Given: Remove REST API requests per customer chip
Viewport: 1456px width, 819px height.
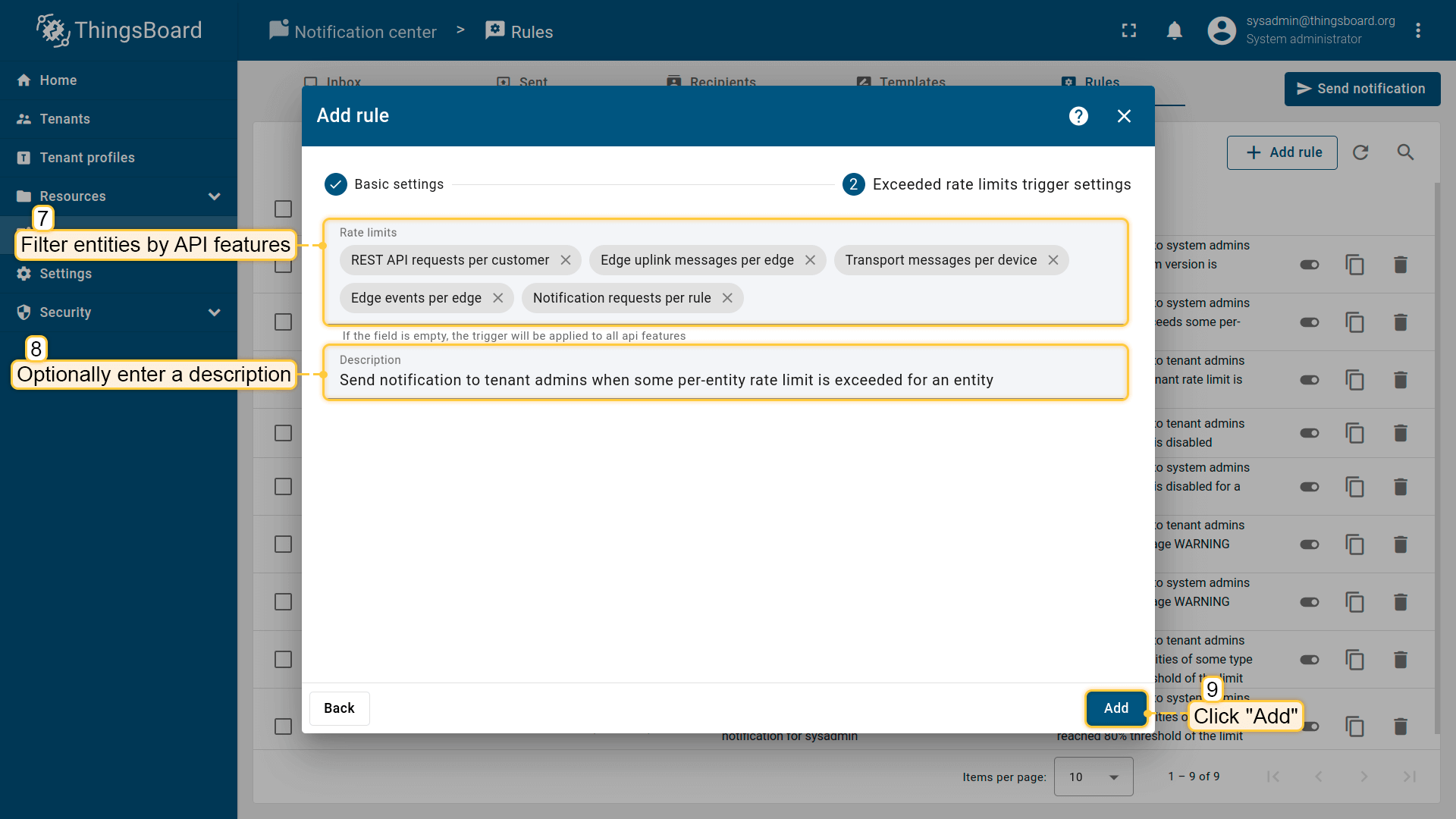Looking at the screenshot, I should pyautogui.click(x=566, y=260).
